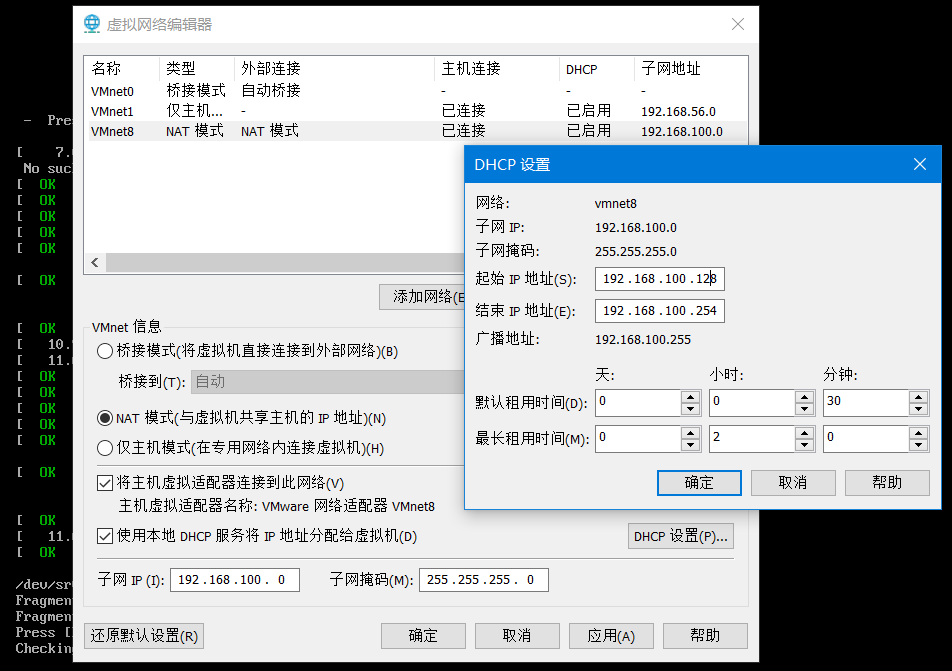Click the 结束 IP 地址 field
Screen dimensions: 952x671
pyautogui.click(x=659, y=311)
